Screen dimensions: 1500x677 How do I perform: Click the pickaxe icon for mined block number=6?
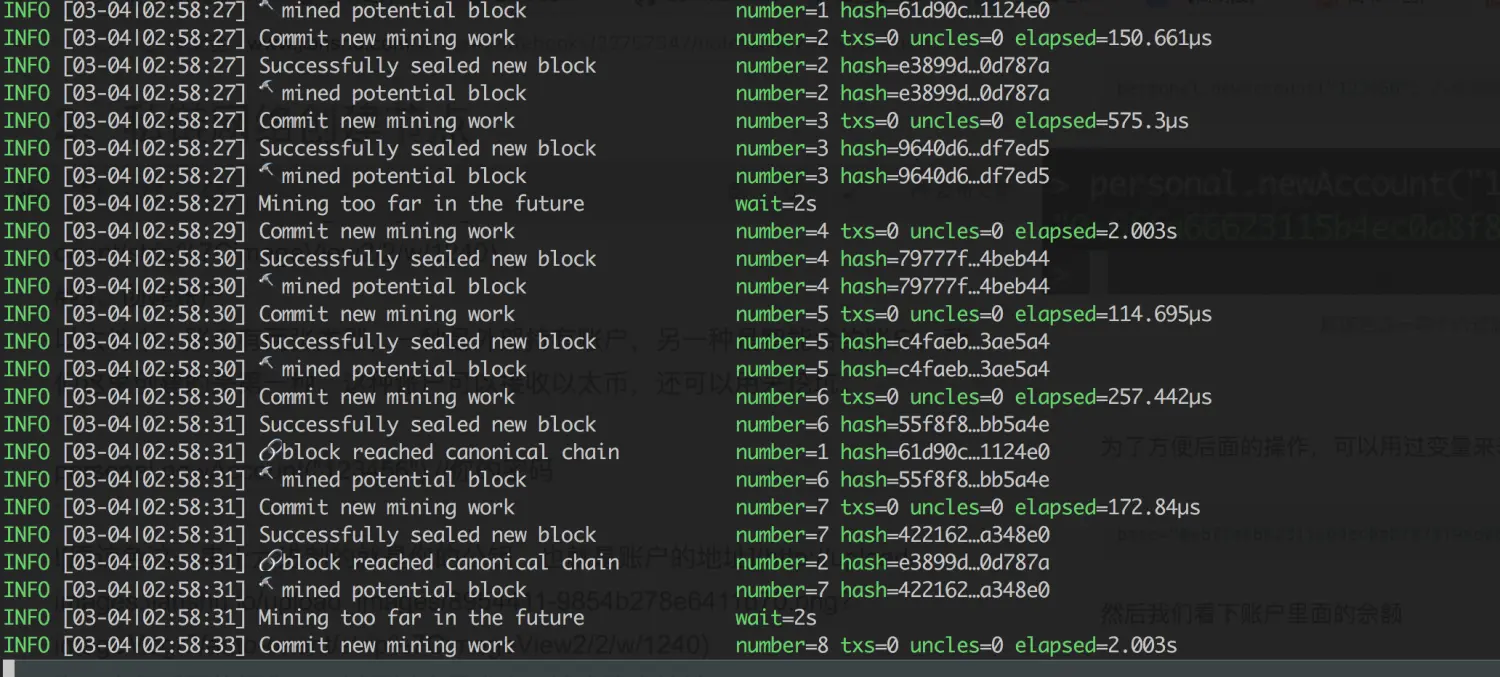click(267, 477)
